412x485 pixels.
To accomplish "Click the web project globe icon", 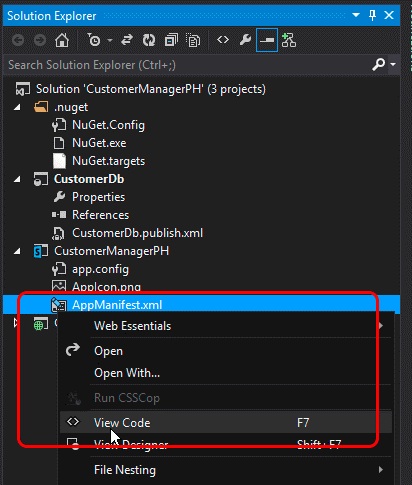I will 41,323.
